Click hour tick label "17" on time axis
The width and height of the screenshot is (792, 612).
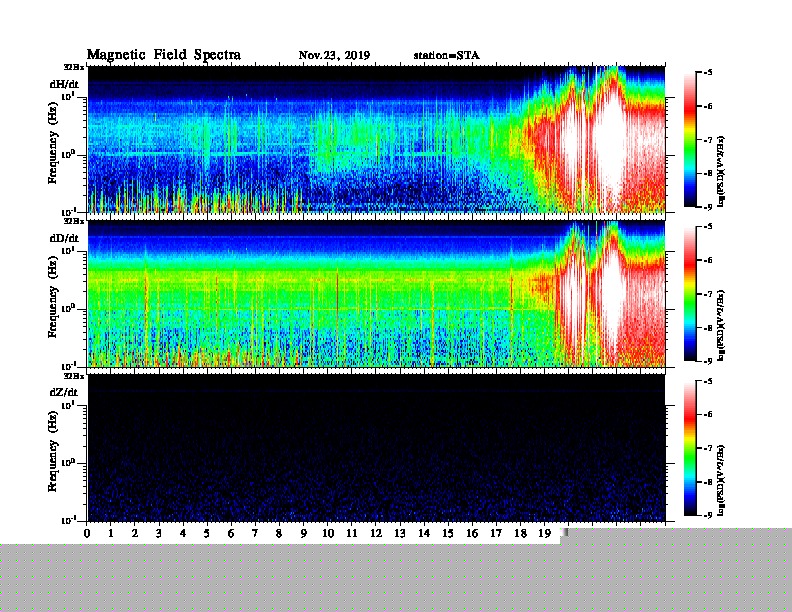[496, 533]
